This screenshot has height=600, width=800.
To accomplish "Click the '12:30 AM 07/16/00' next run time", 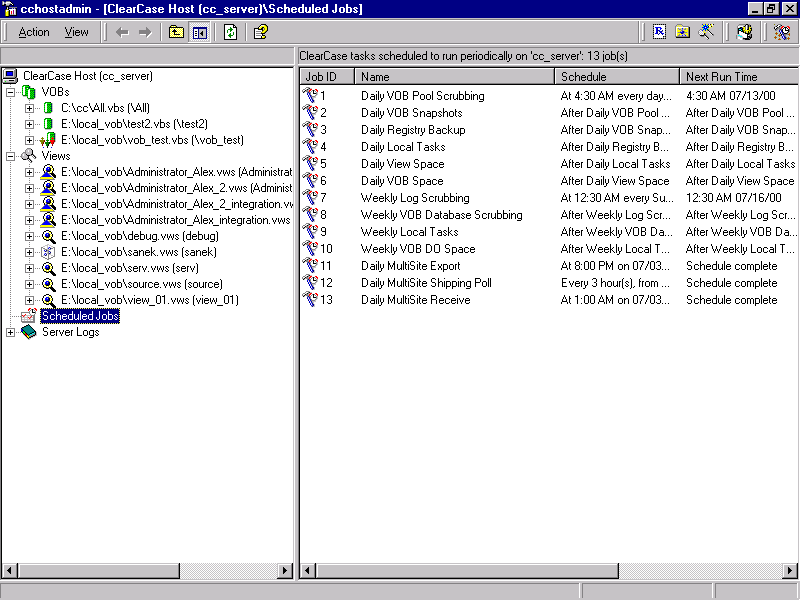I will point(734,198).
